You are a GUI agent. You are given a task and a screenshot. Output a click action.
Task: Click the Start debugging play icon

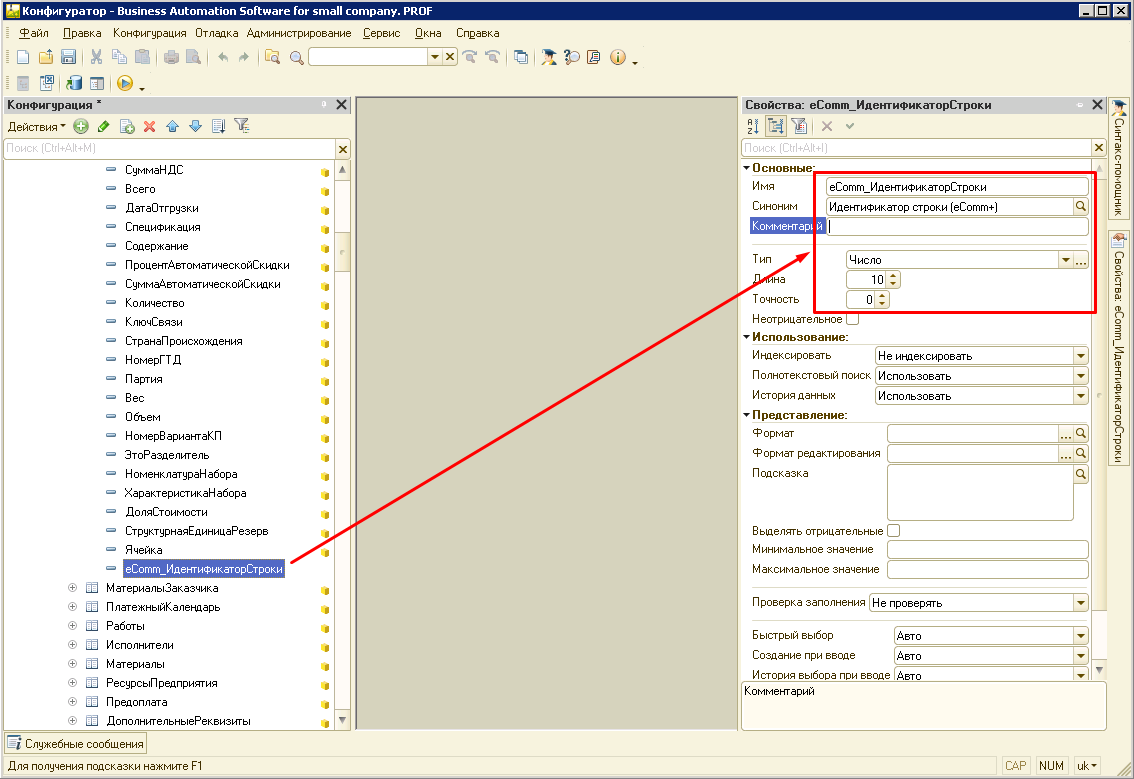point(125,83)
